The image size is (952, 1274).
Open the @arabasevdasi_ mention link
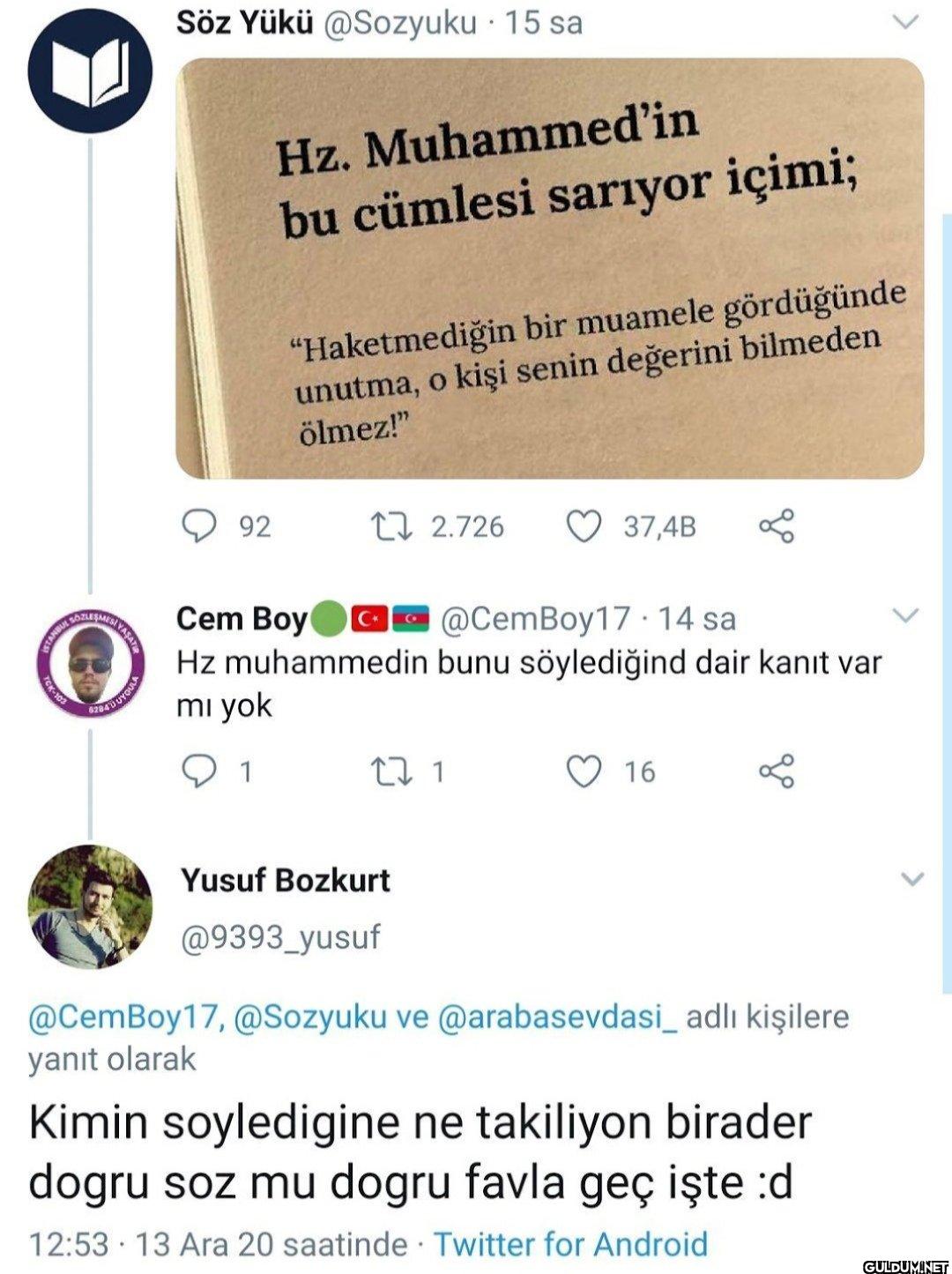556,1017
